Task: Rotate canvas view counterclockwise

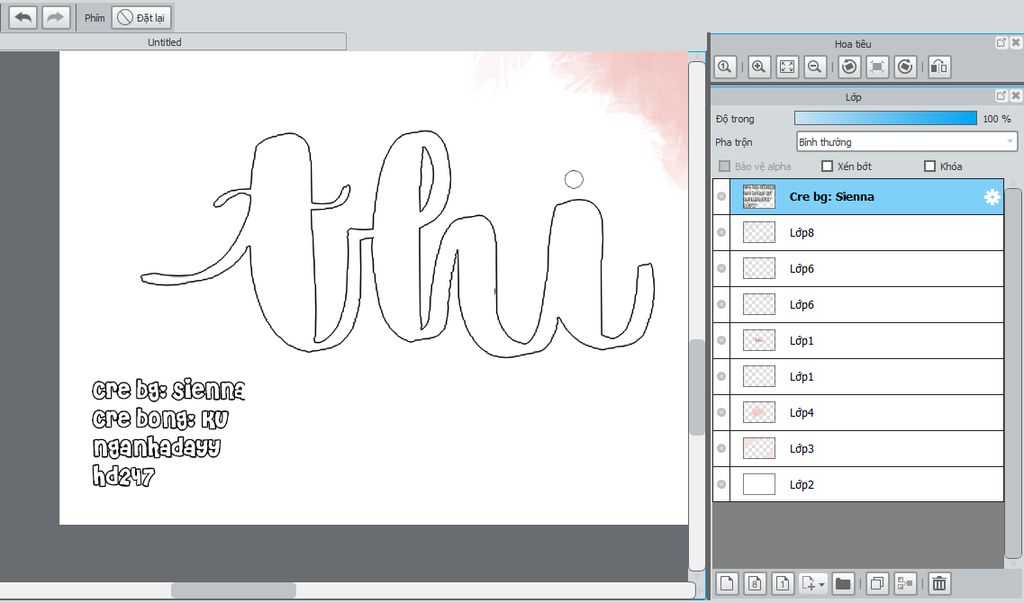Action: point(849,67)
